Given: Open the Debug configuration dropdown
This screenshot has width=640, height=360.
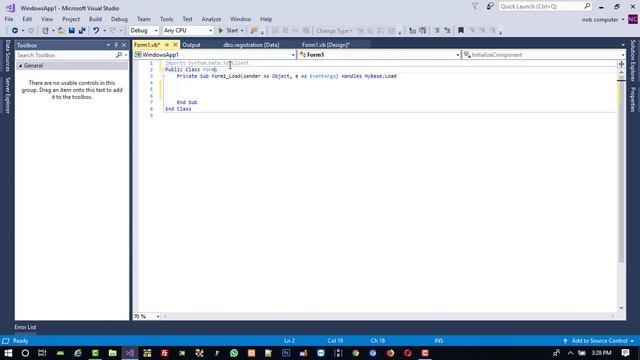Looking at the screenshot, I should [144, 31].
